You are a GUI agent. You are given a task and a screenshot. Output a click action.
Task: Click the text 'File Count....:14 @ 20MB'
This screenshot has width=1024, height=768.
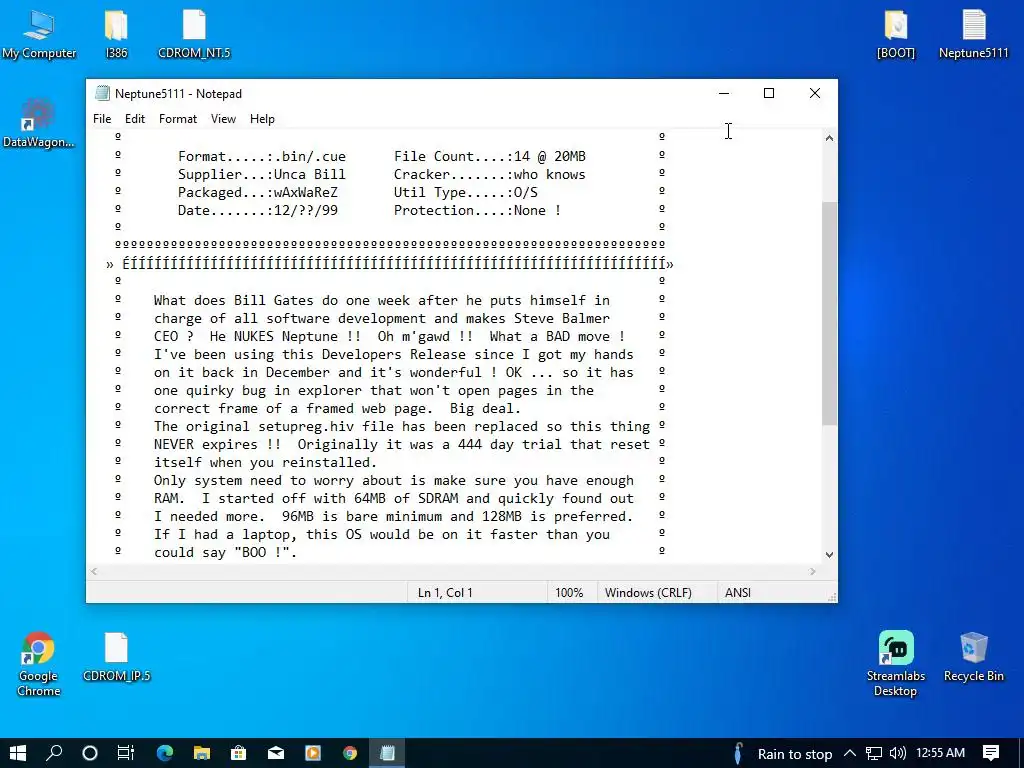point(489,157)
